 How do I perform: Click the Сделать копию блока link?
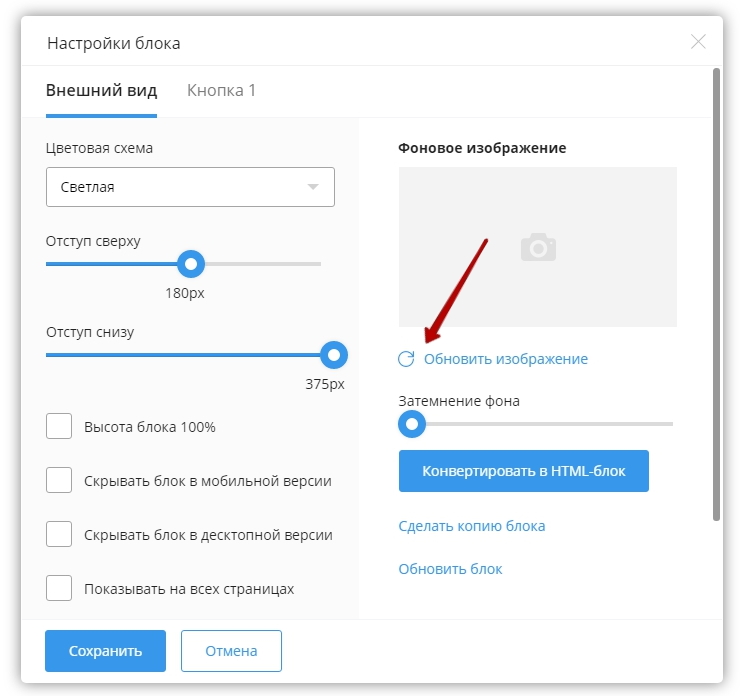(472, 526)
